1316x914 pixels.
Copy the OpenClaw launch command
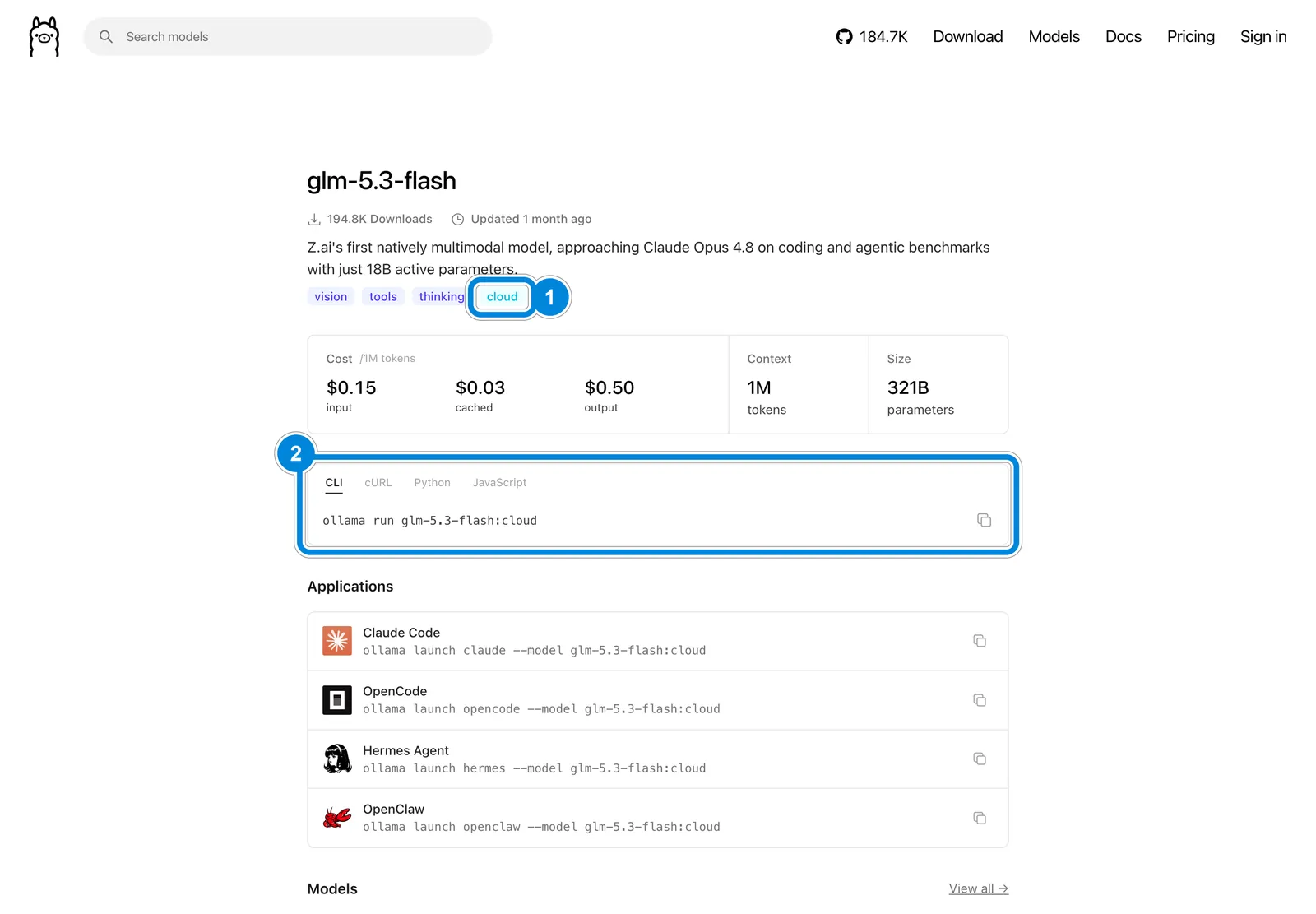point(980,818)
